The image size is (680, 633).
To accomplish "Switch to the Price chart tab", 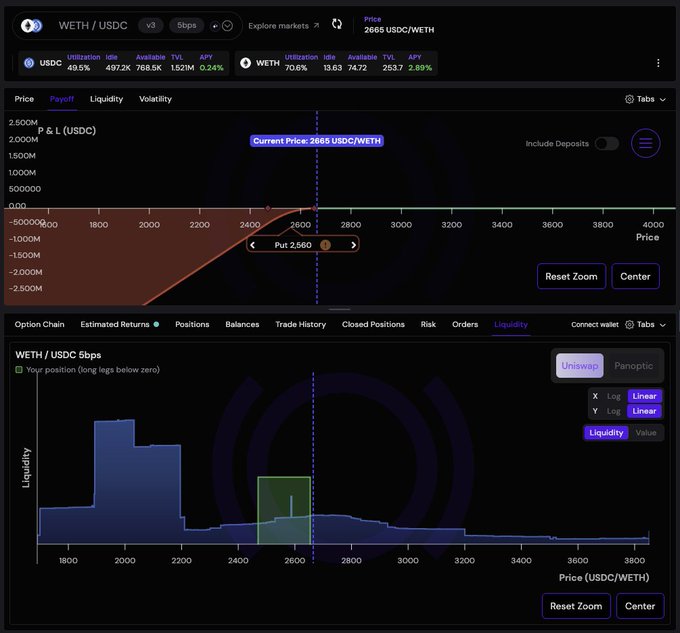I will click(24, 99).
